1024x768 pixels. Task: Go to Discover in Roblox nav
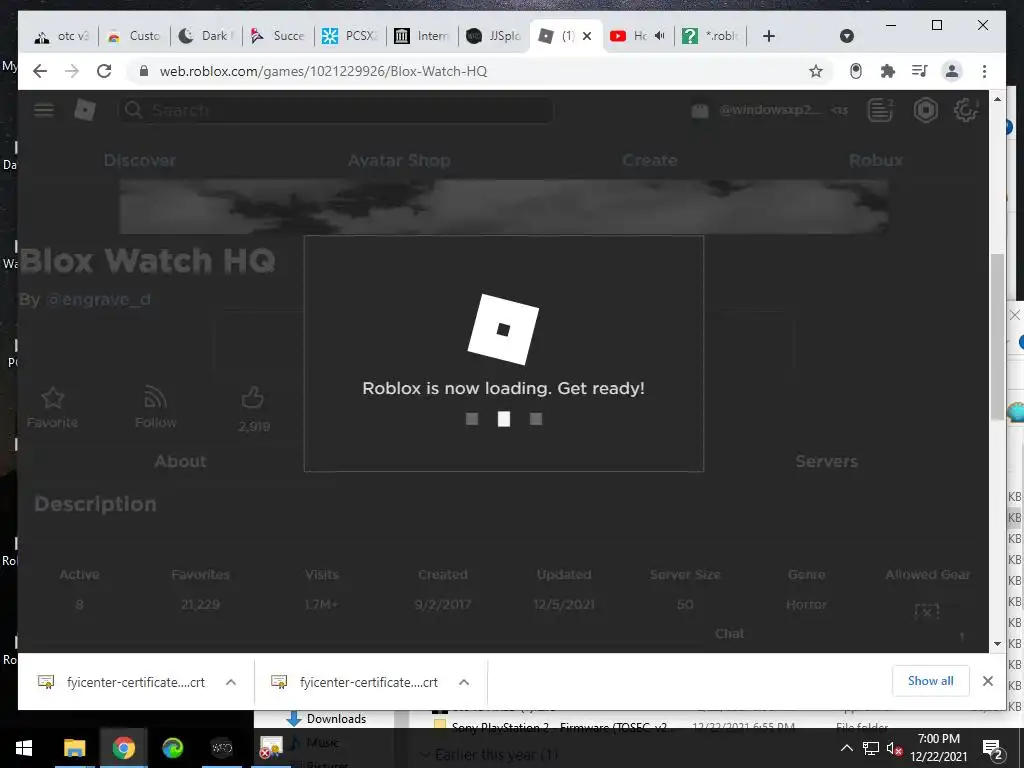140,160
